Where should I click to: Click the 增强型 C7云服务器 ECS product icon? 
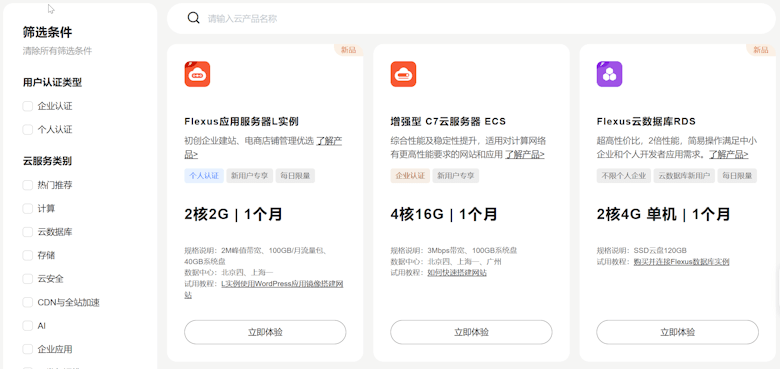(403, 74)
